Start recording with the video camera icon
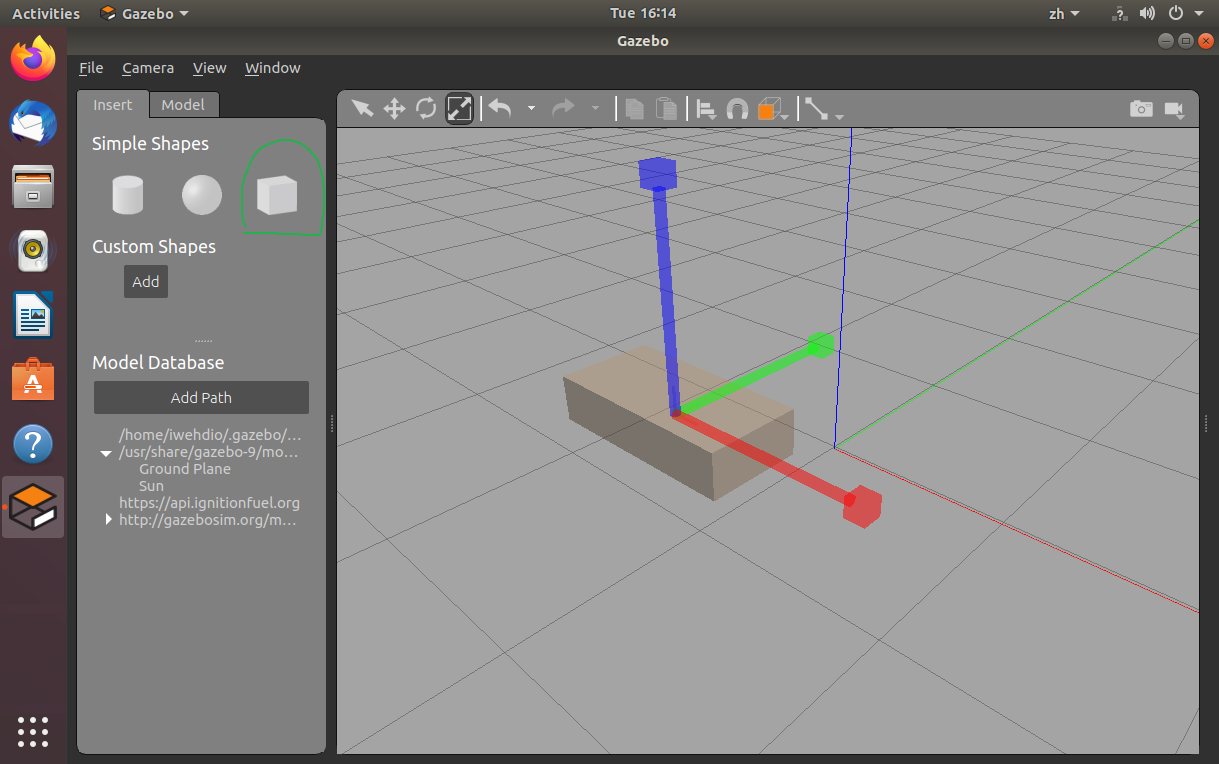This screenshot has width=1219, height=764. [x=1173, y=108]
